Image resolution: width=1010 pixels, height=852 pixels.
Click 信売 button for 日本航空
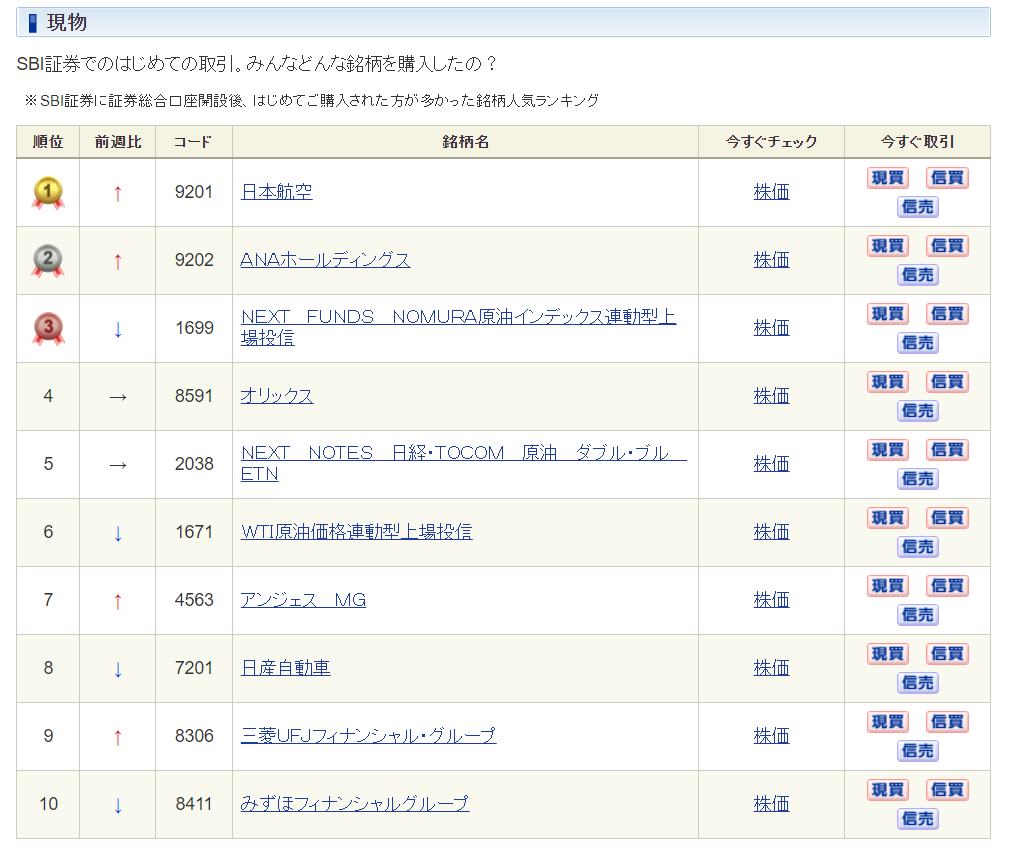point(917,207)
